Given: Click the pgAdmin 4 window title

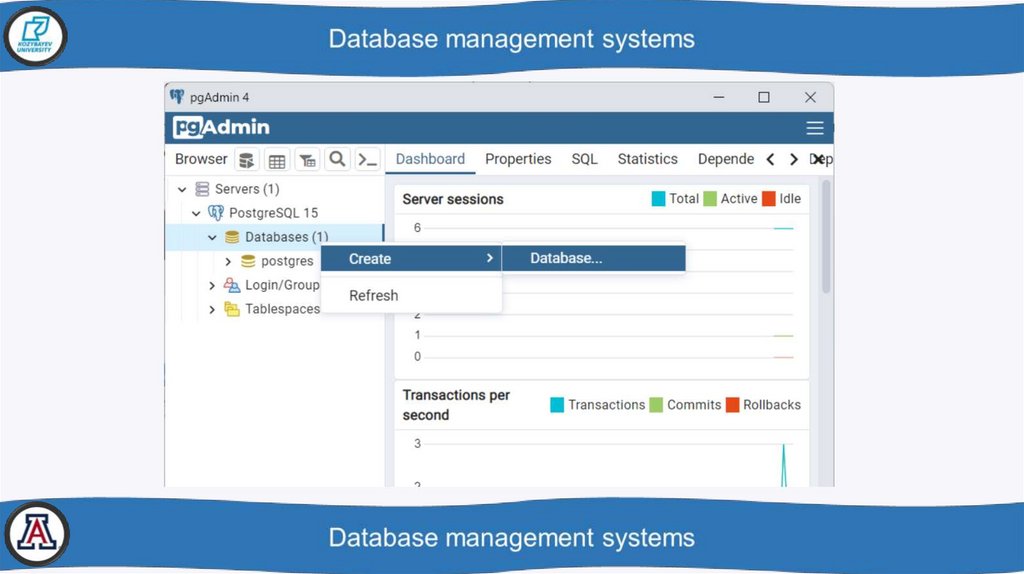Looking at the screenshot, I should (219, 97).
